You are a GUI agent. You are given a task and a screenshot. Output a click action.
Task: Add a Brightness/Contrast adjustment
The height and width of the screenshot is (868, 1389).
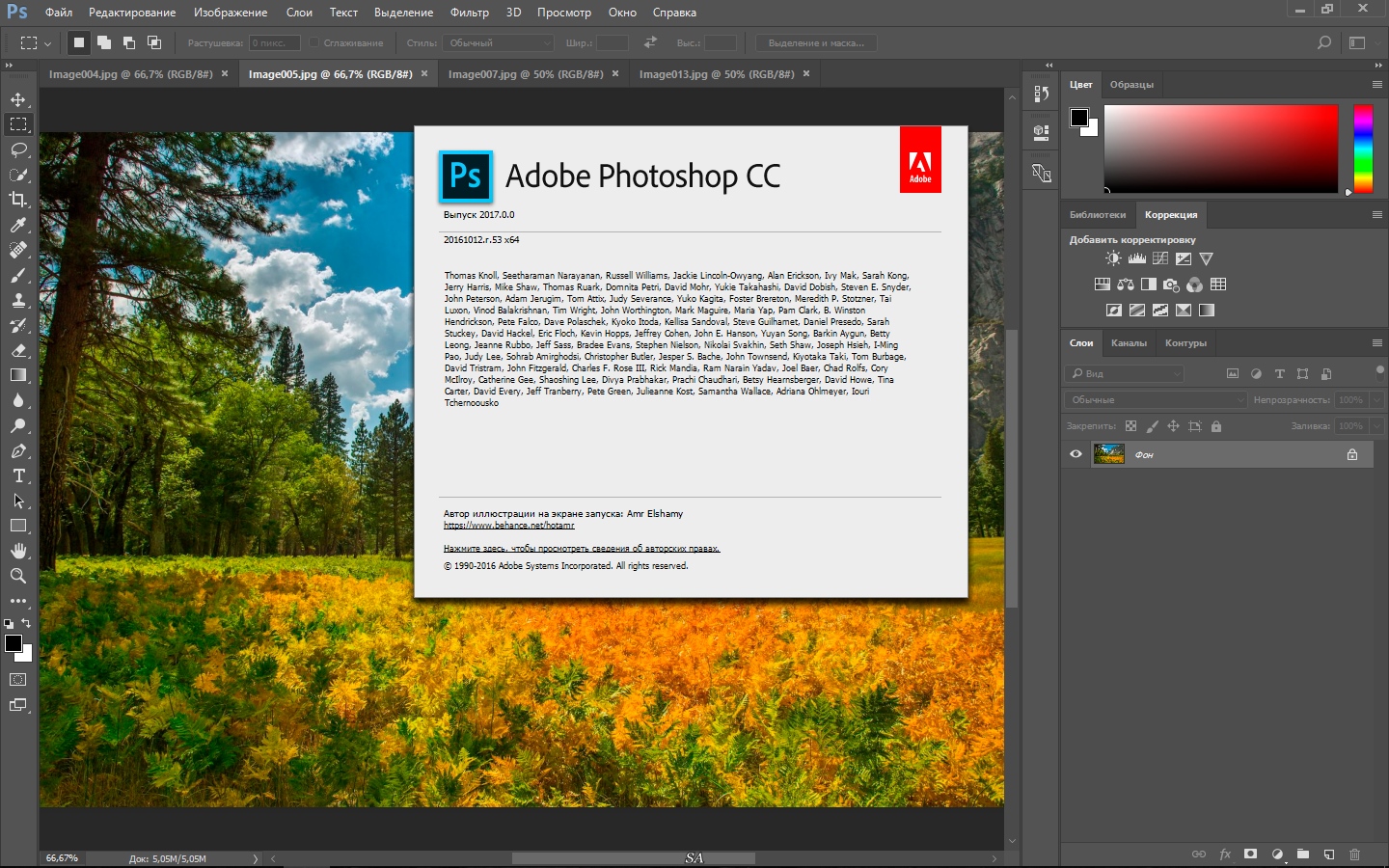(x=1114, y=258)
